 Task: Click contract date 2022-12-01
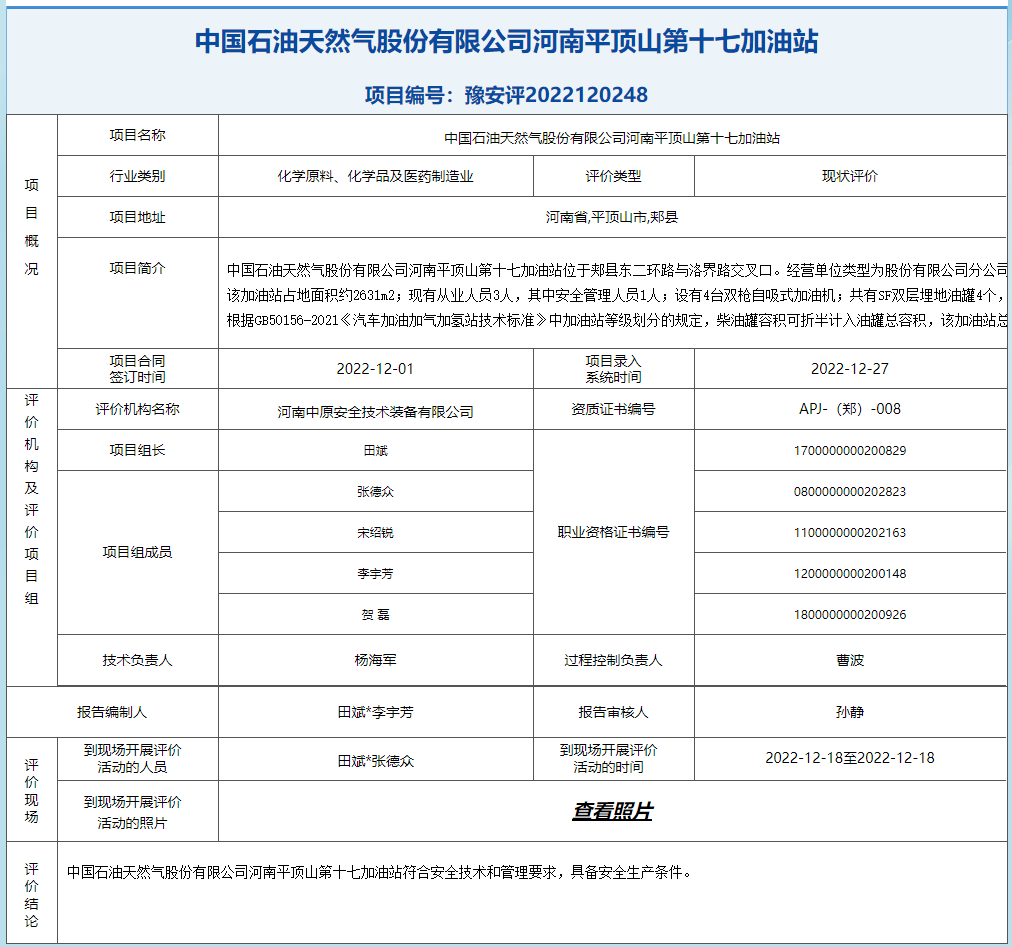(375, 369)
